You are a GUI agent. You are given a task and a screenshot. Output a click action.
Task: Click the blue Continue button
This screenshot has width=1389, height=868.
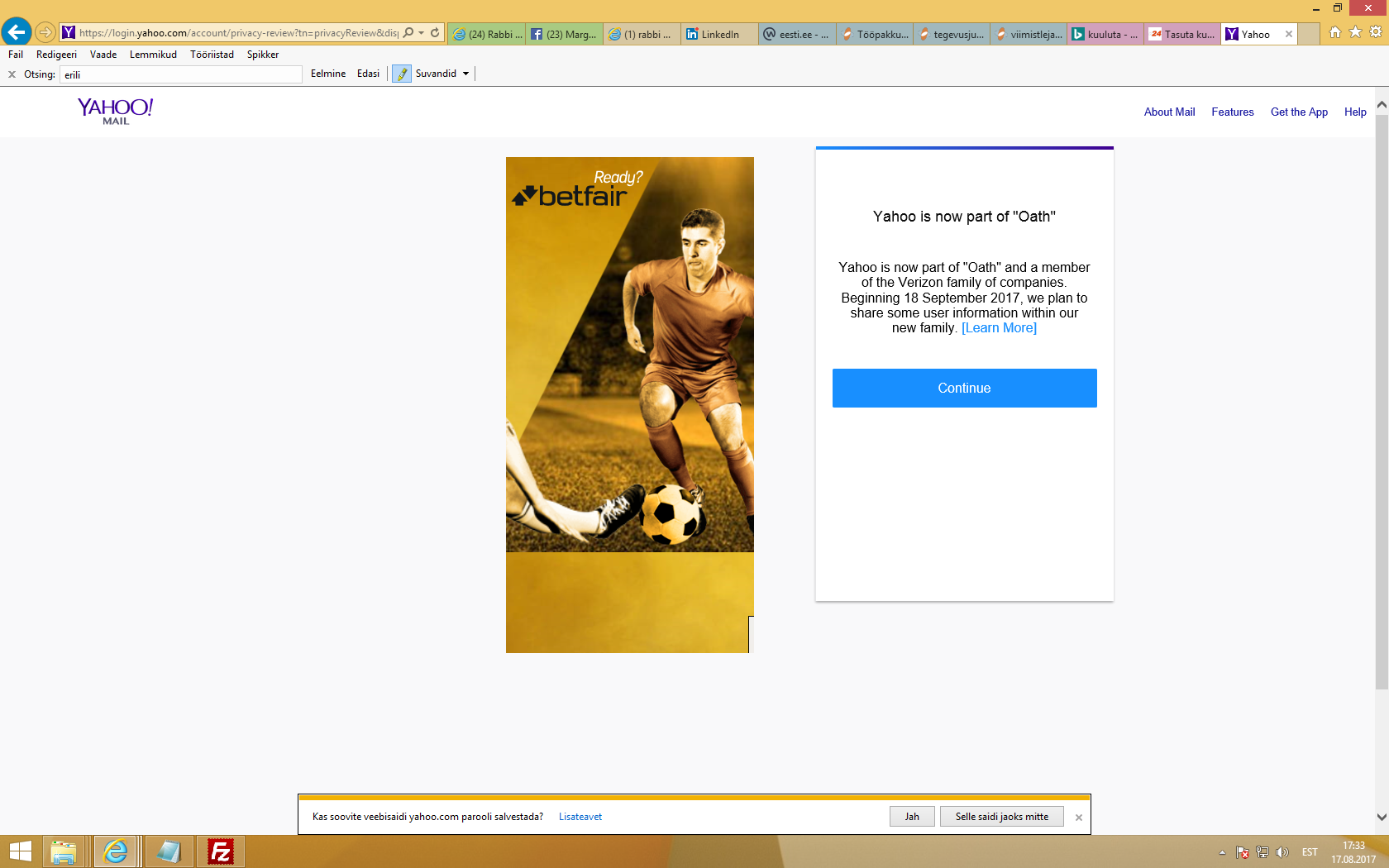[x=964, y=388]
